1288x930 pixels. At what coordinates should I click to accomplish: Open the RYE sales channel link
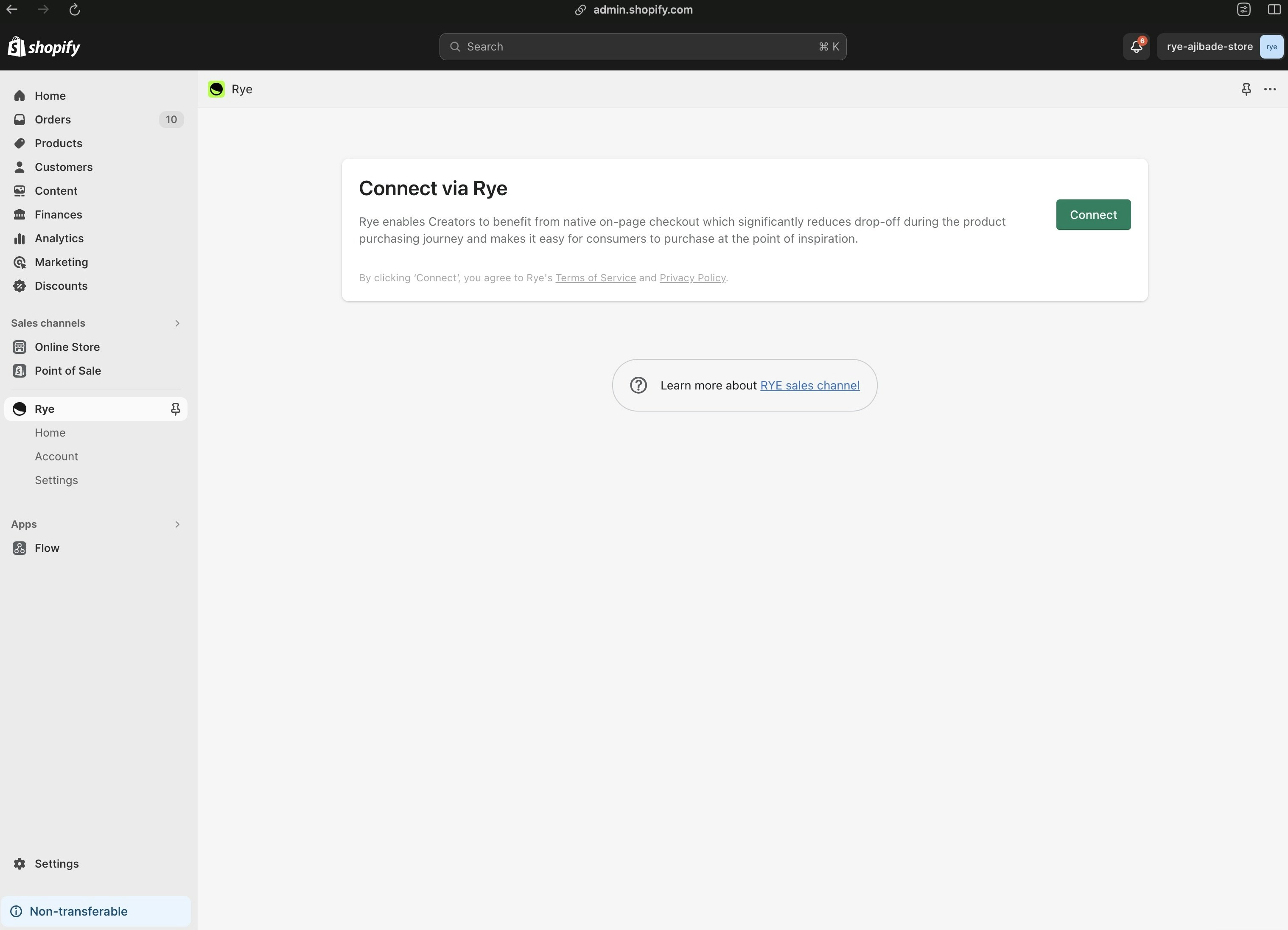809,386
